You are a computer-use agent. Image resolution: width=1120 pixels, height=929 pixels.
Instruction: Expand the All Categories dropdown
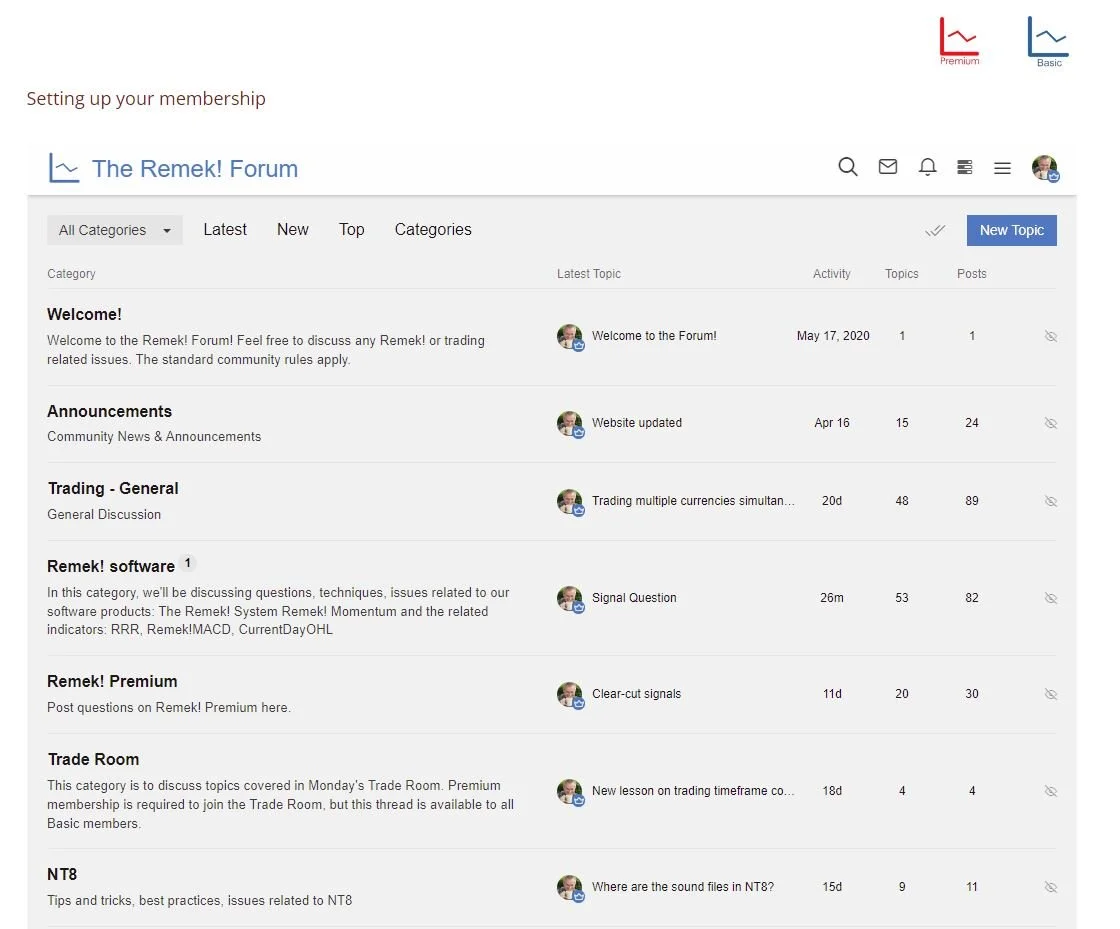[114, 230]
